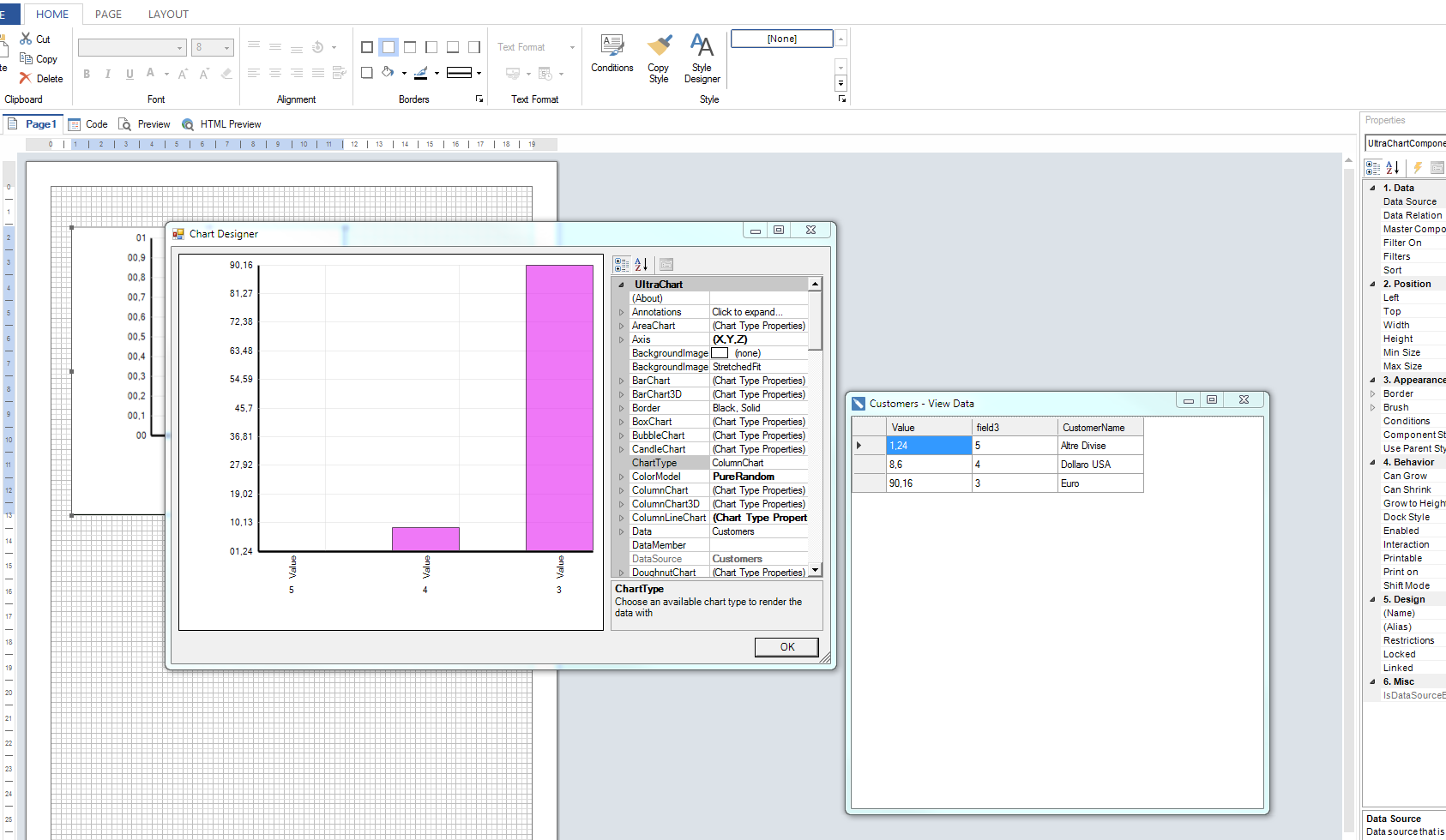Viewport: 1446px width, 840px height.
Task: Collapse the 1. Data category
Action: tap(1373, 188)
